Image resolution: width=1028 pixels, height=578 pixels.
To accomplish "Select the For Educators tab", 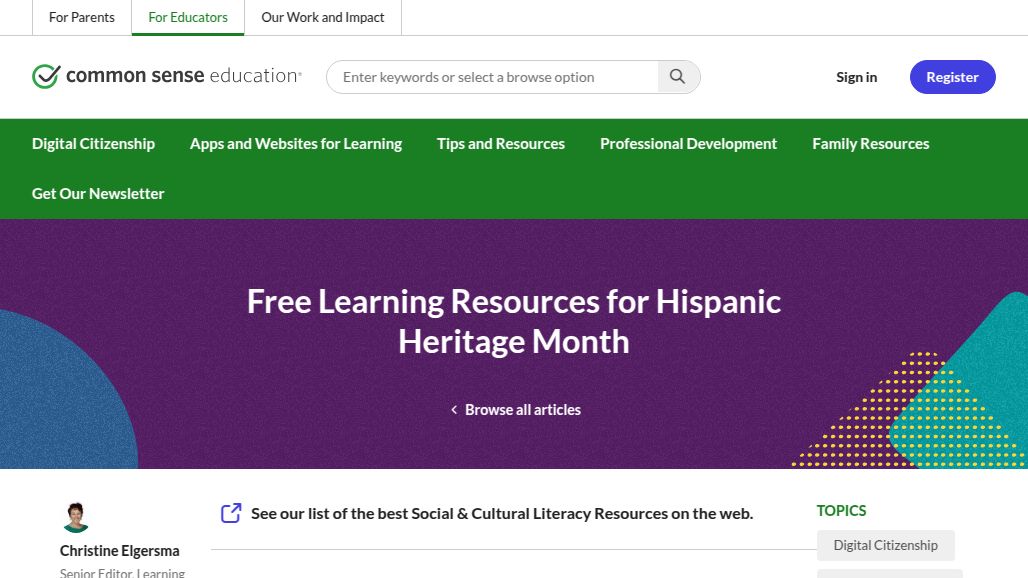I will click(188, 18).
